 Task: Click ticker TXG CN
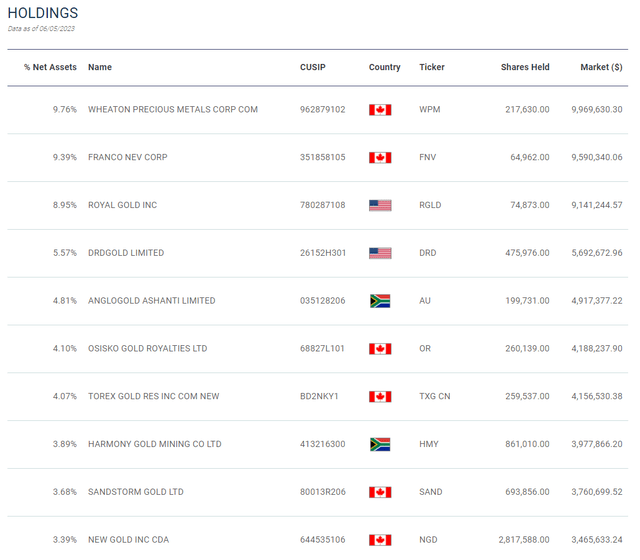coord(435,396)
